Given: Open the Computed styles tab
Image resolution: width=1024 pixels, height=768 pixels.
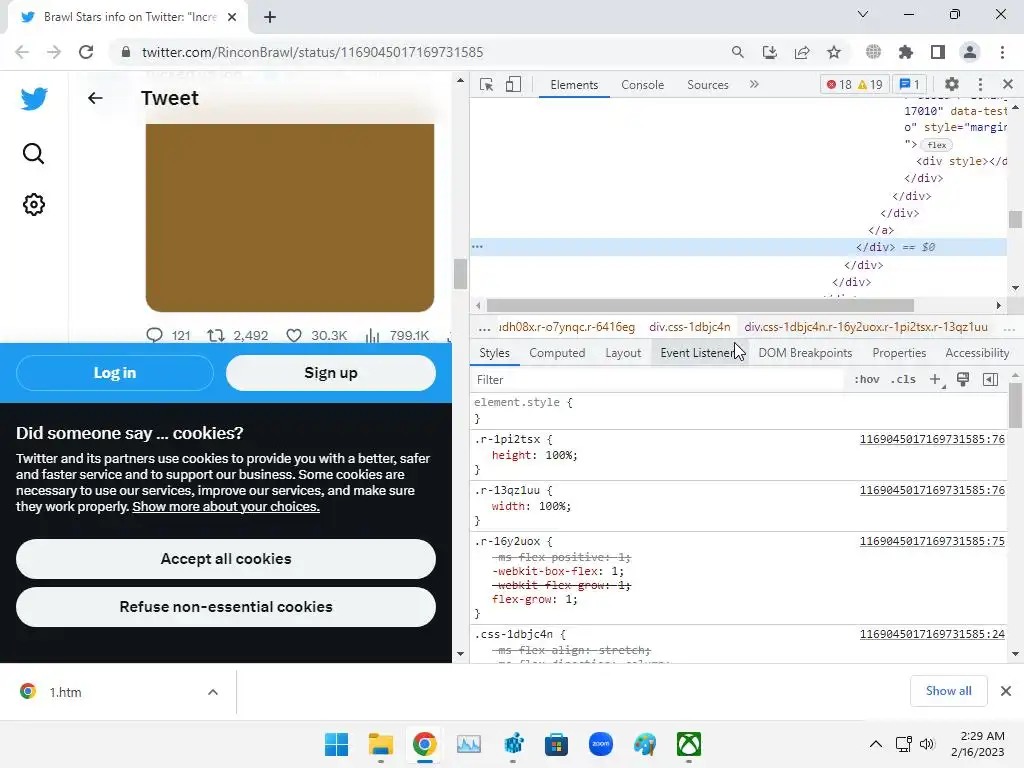Looking at the screenshot, I should click(557, 353).
